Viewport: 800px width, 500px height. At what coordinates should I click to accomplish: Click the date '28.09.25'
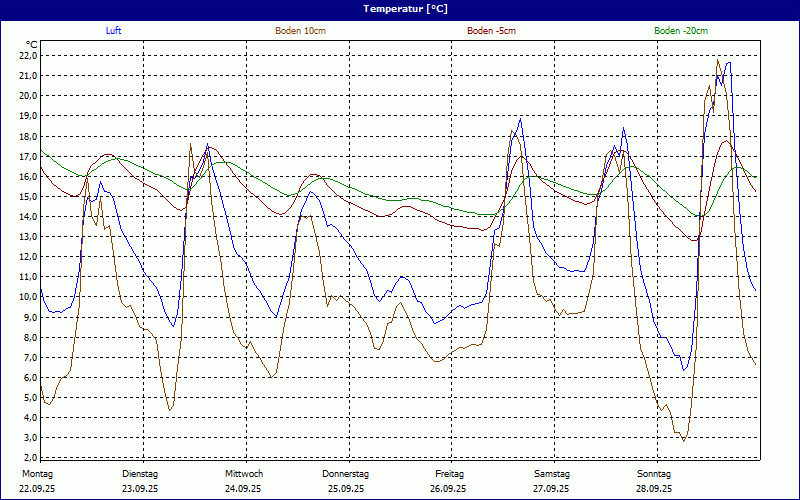[654, 489]
